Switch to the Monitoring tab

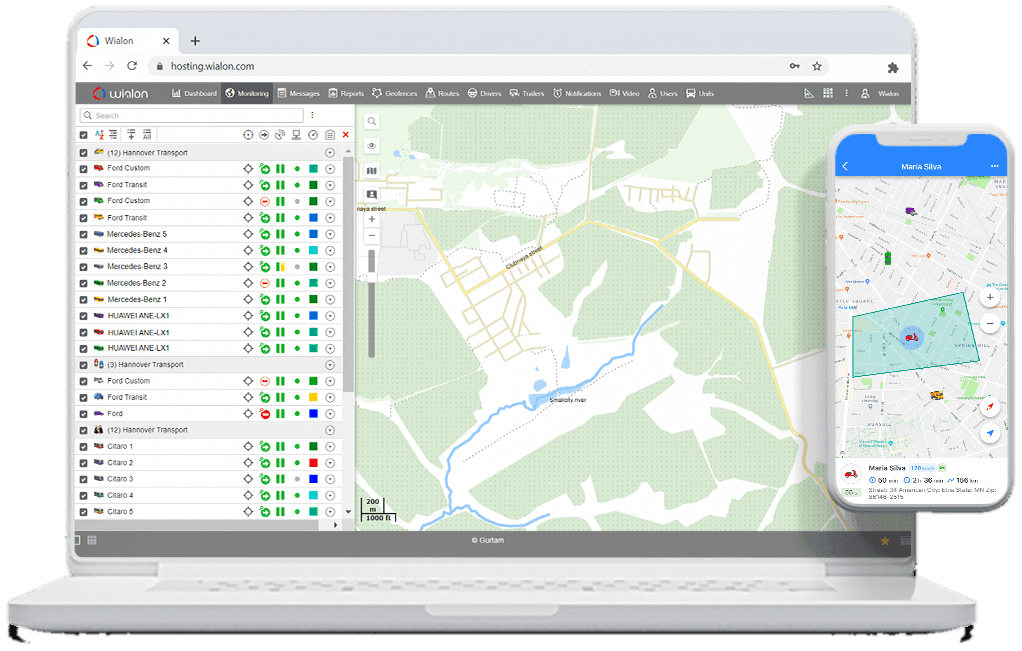(247, 93)
